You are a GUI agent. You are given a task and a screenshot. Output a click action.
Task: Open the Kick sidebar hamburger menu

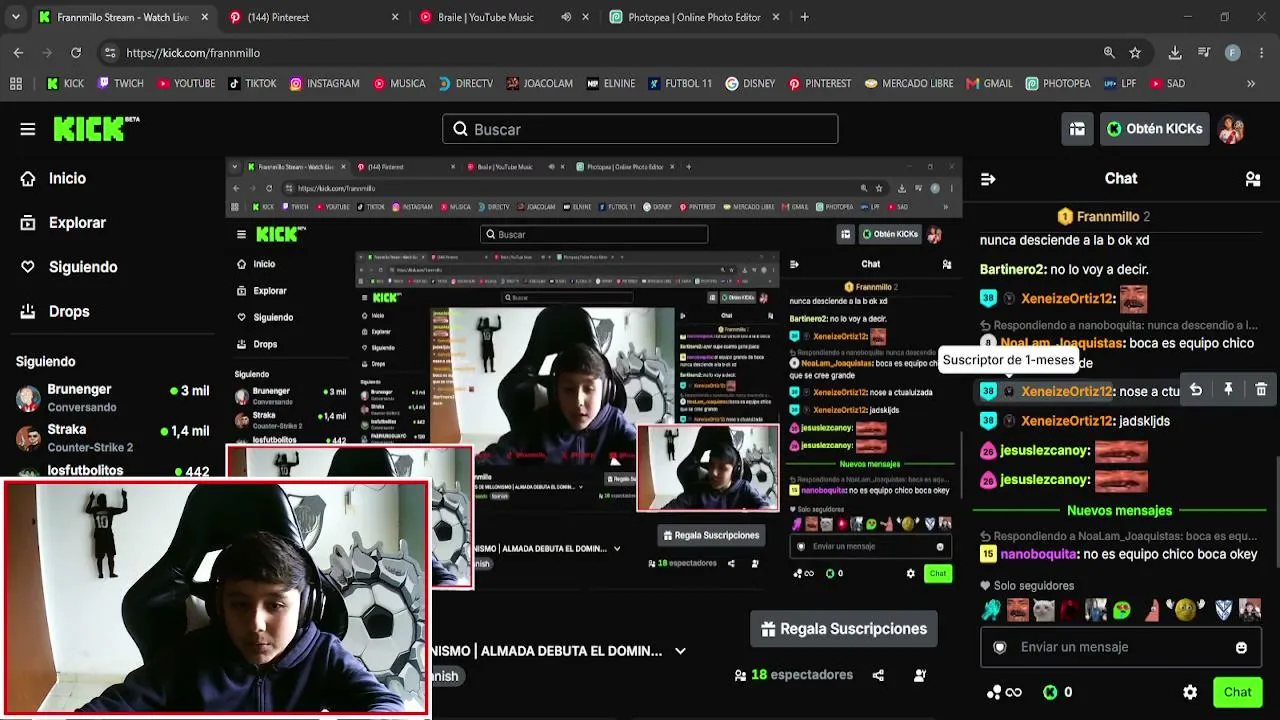pyautogui.click(x=28, y=129)
